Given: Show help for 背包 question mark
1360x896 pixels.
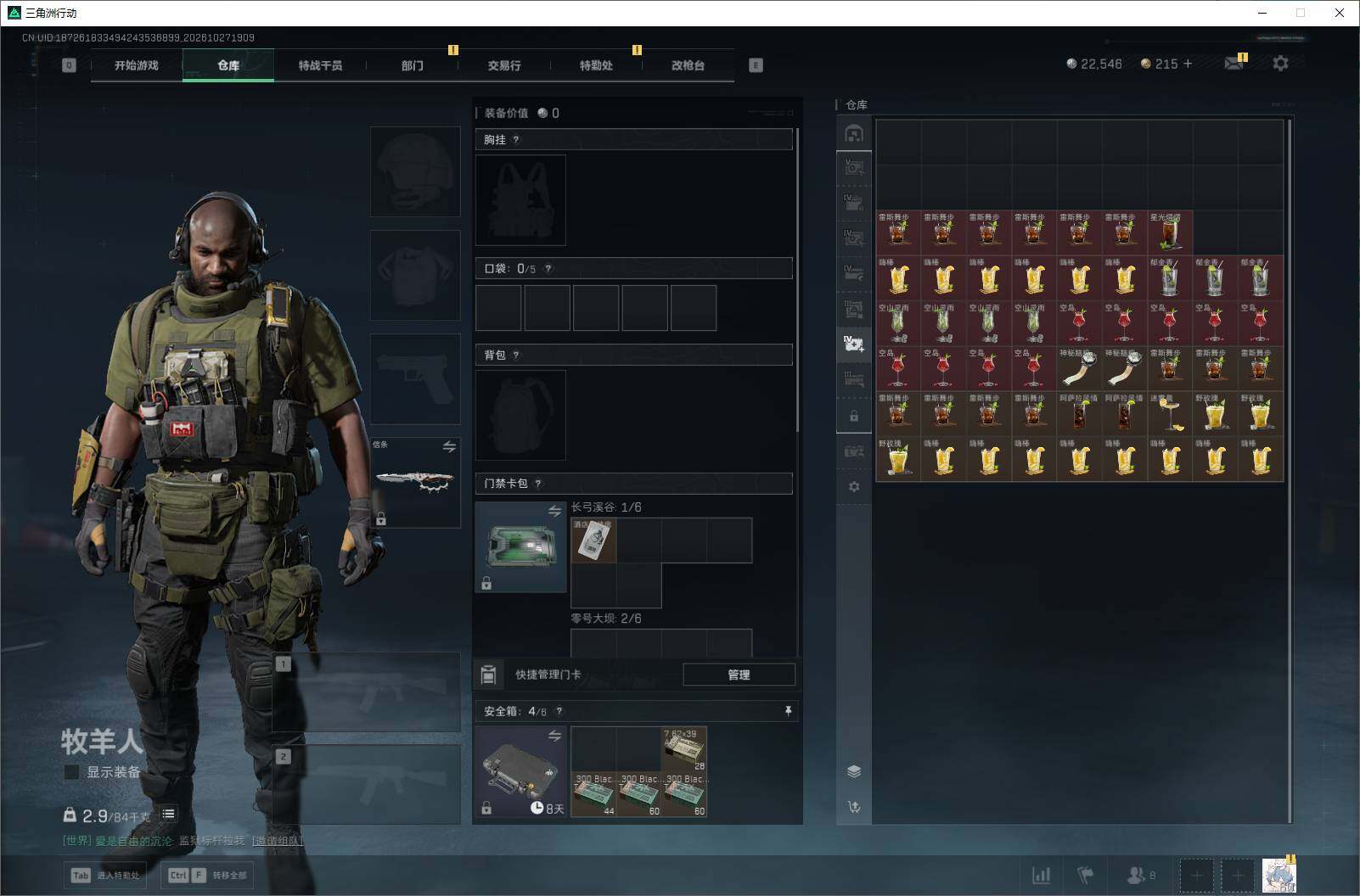Looking at the screenshot, I should pos(515,356).
